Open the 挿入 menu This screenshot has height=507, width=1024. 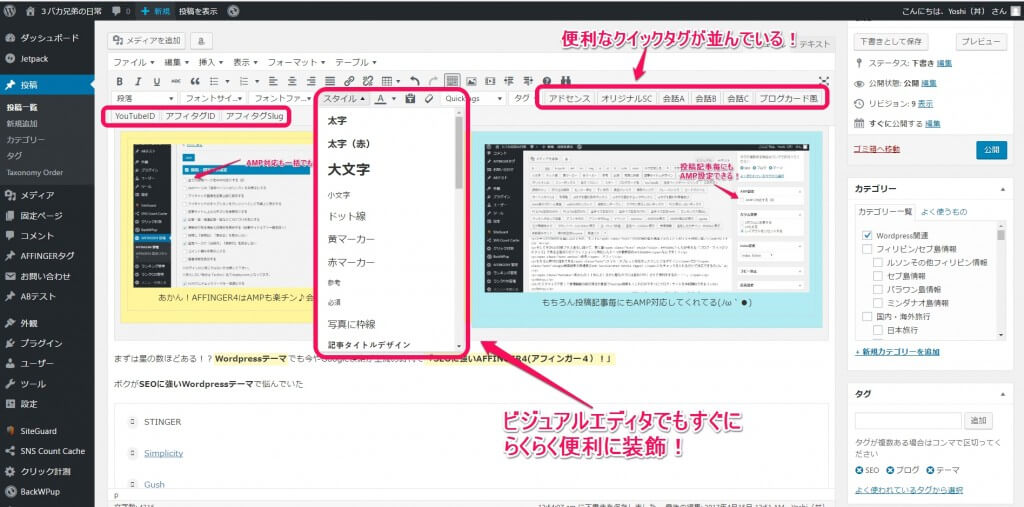click(x=211, y=63)
